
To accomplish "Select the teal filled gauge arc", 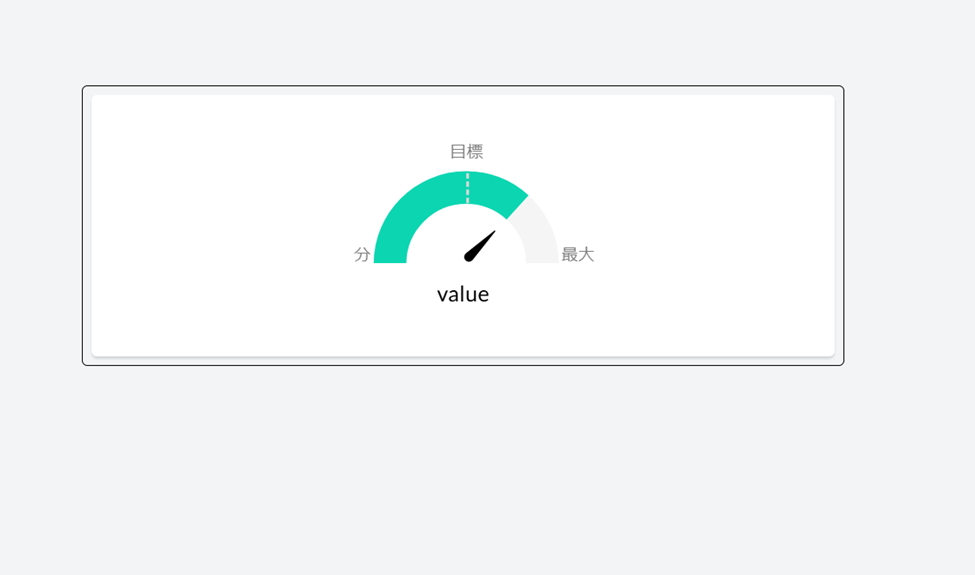I will 423,199.
